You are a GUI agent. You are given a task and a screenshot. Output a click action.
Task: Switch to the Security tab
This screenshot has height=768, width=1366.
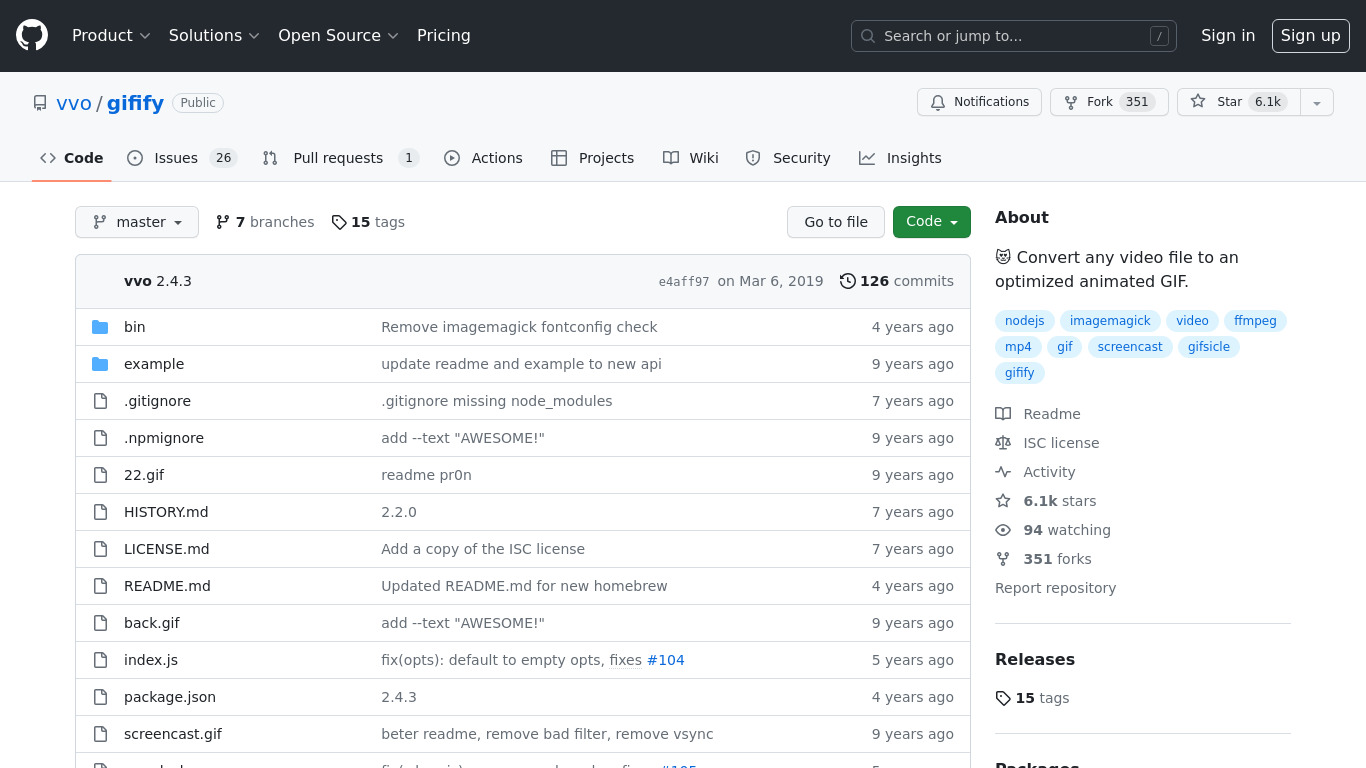click(x=788, y=158)
